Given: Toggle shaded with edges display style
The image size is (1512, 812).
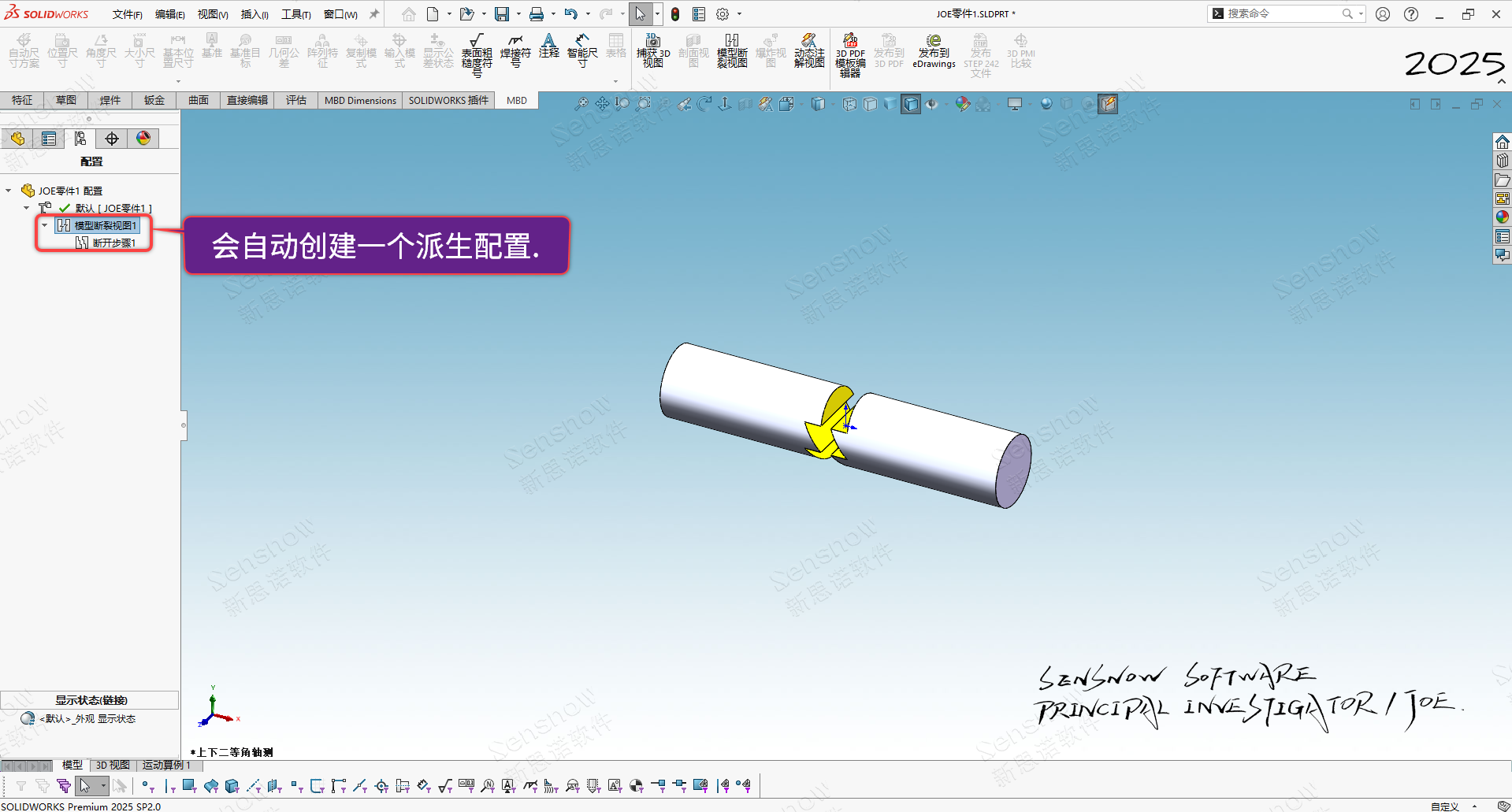Looking at the screenshot, I should coord(910,104).
